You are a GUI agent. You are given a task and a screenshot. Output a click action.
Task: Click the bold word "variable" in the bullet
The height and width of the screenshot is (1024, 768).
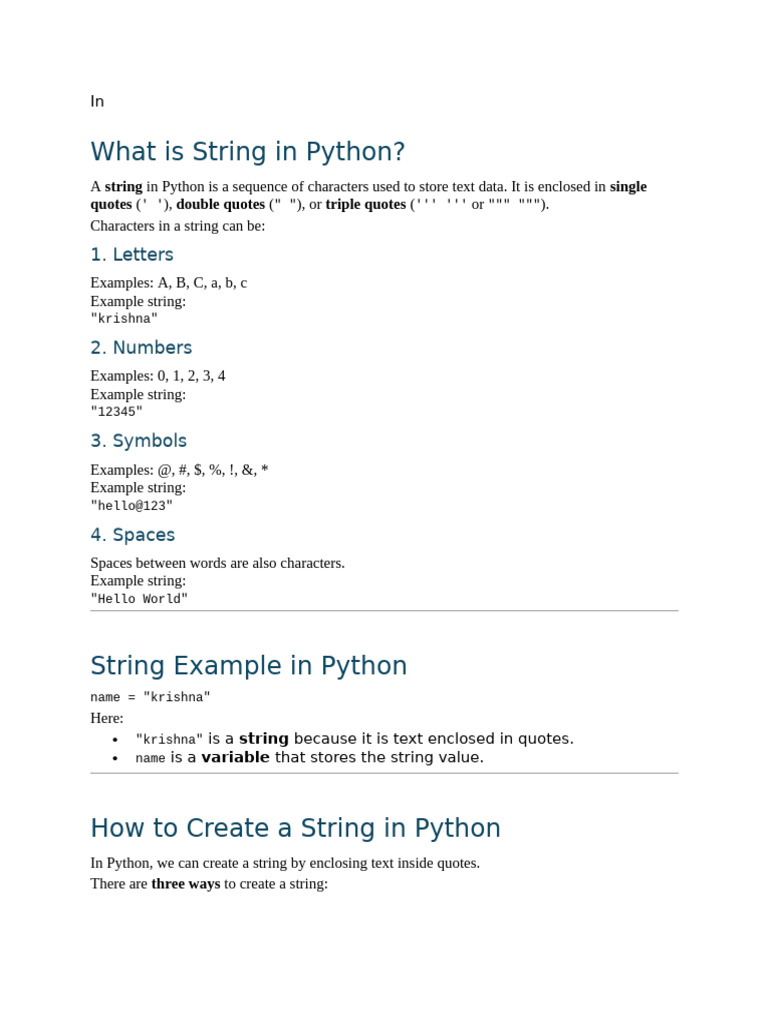235,757
